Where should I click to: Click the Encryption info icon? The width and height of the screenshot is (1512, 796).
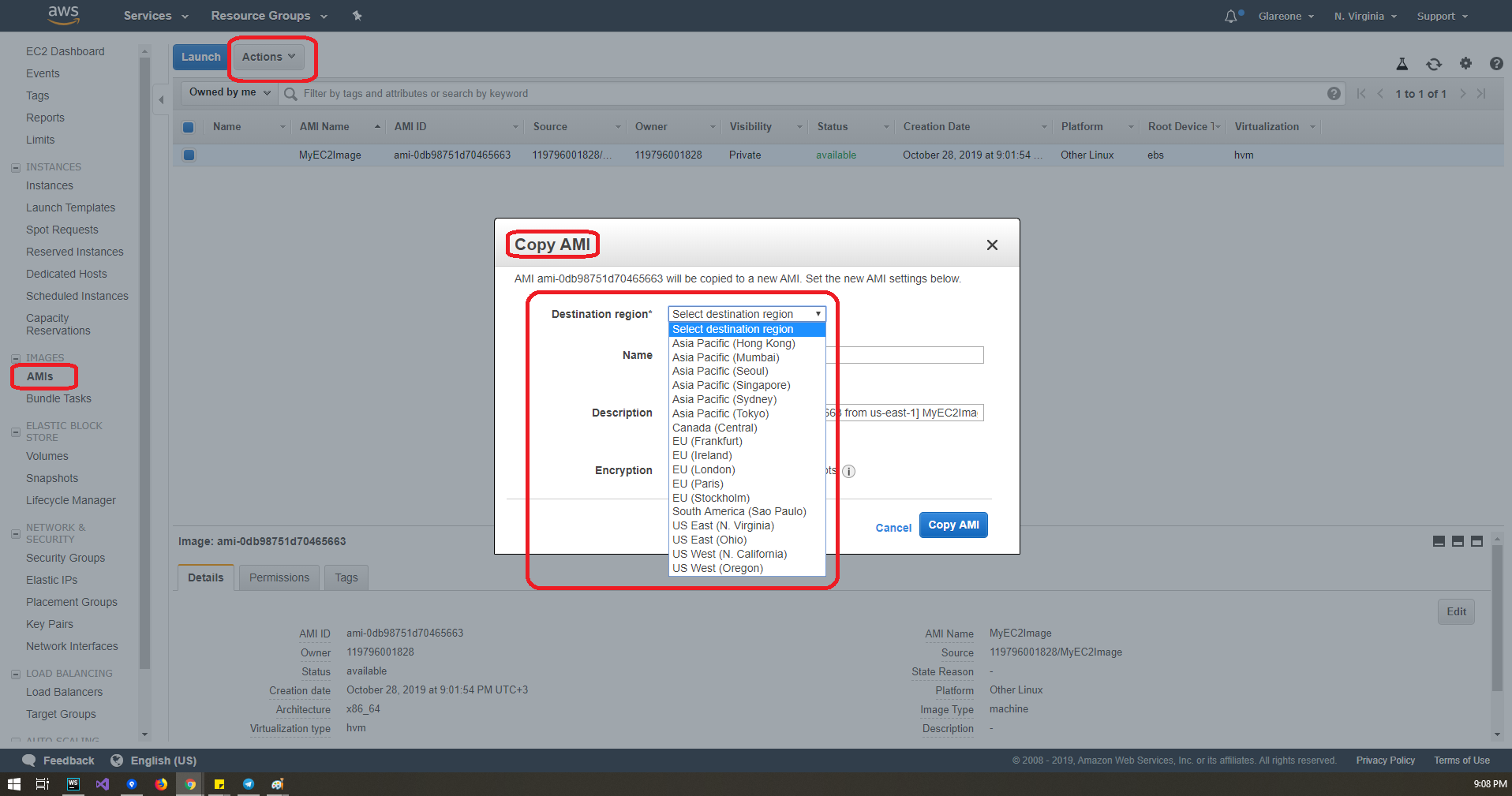(848, 471)
